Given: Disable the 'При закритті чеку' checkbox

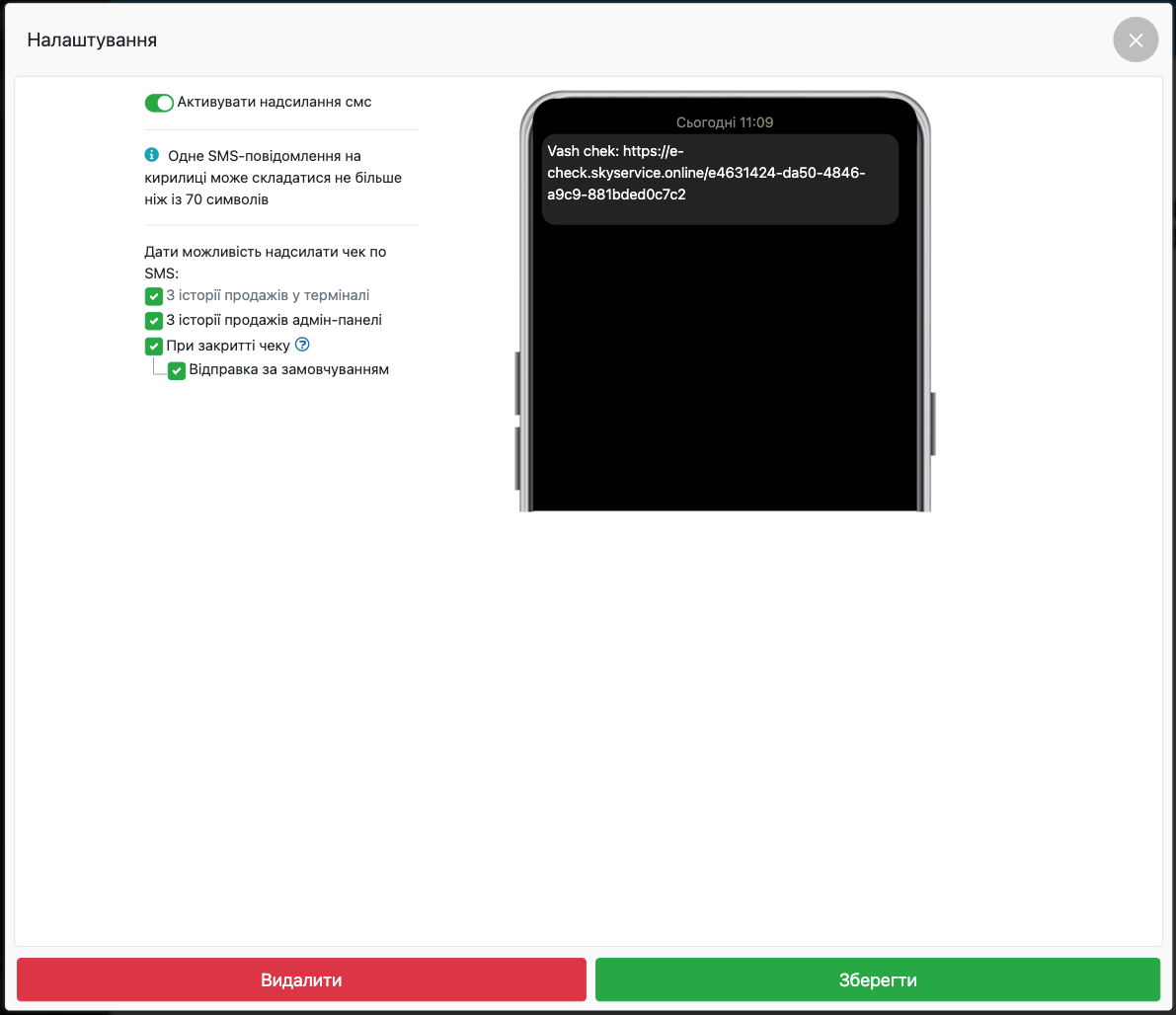Looking at the screenshot, I should click(x=154, y=346).
